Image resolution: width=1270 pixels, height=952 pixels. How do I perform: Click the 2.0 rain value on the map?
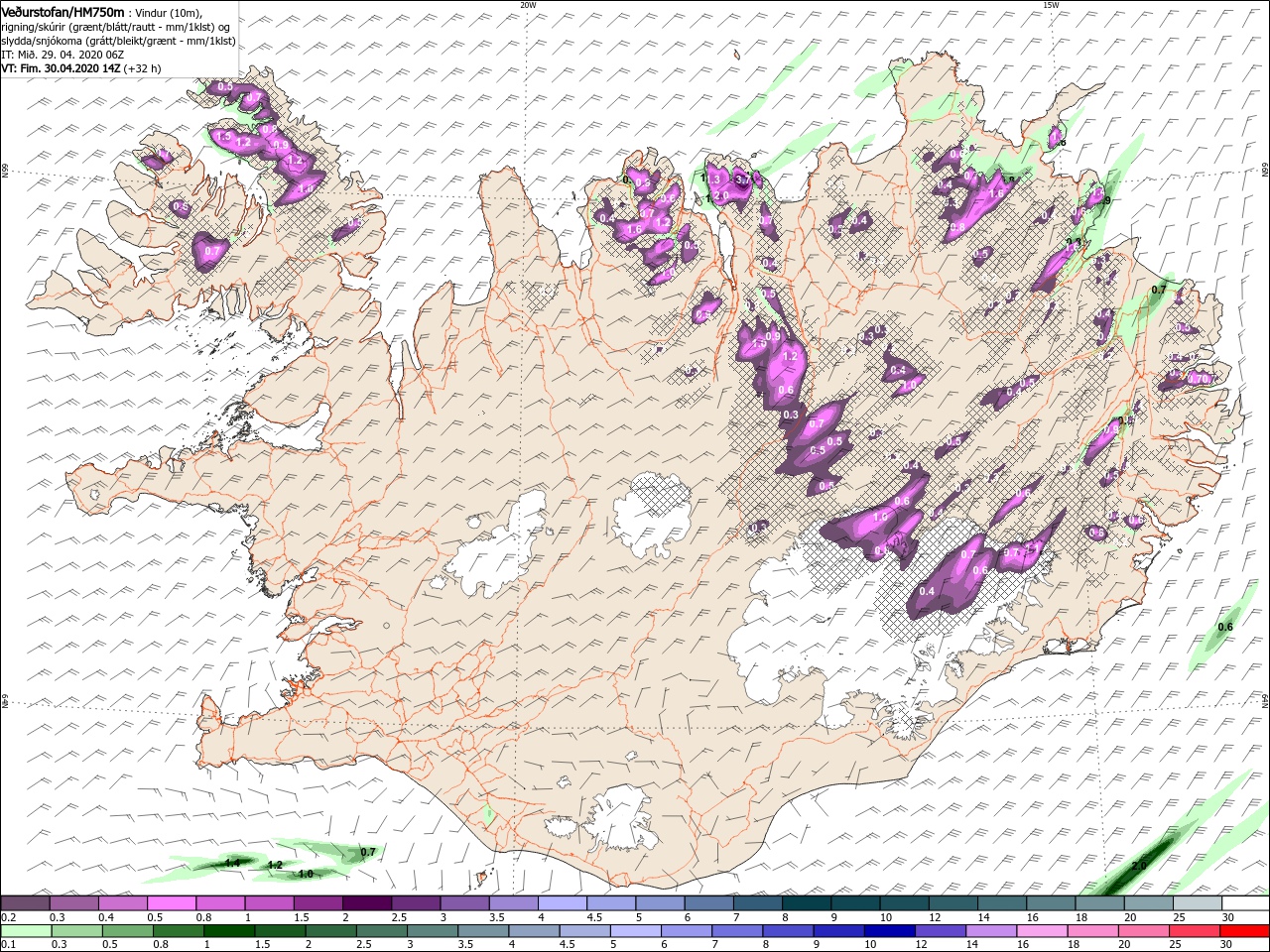point(1139,866)
